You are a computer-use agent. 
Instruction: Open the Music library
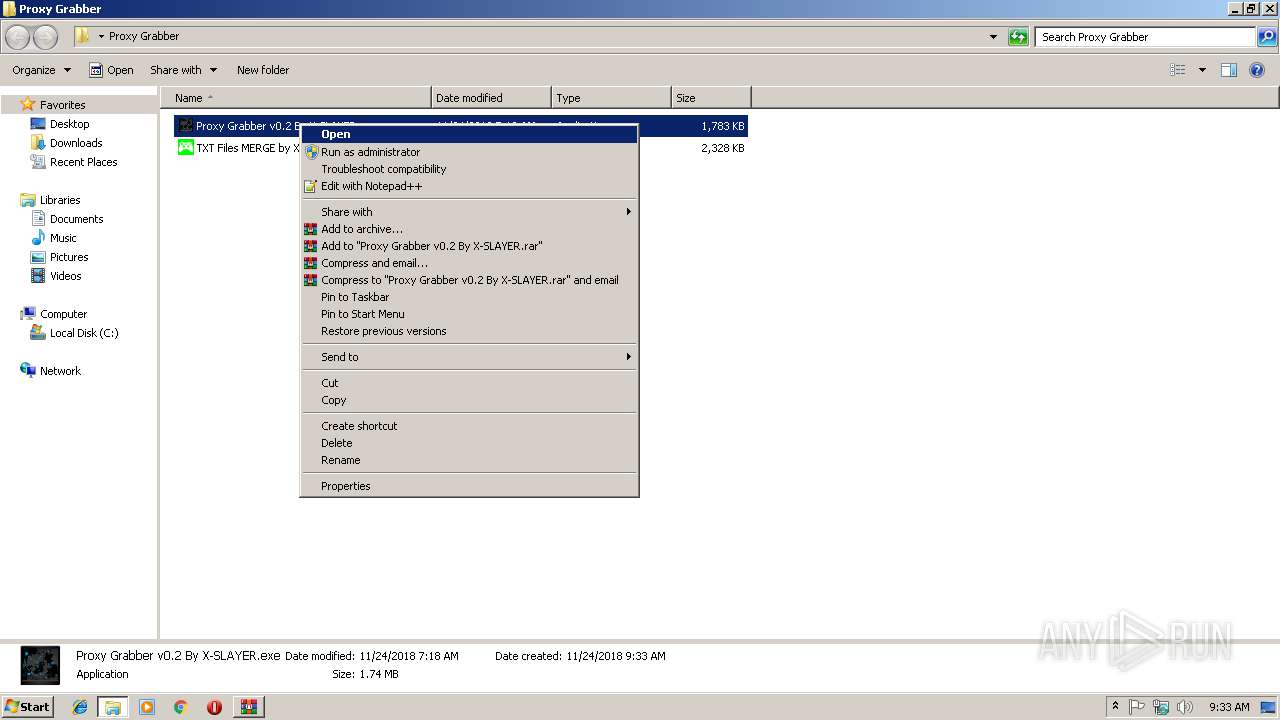point(63,238)
